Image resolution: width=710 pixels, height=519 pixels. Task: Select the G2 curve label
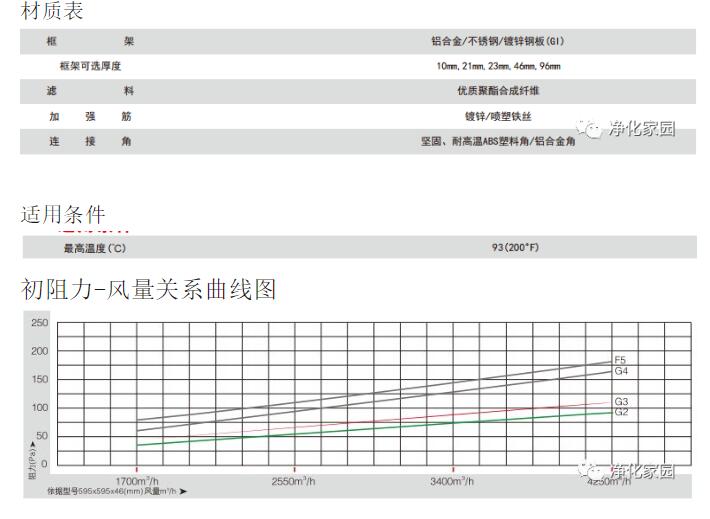click(x=621, y=412)
